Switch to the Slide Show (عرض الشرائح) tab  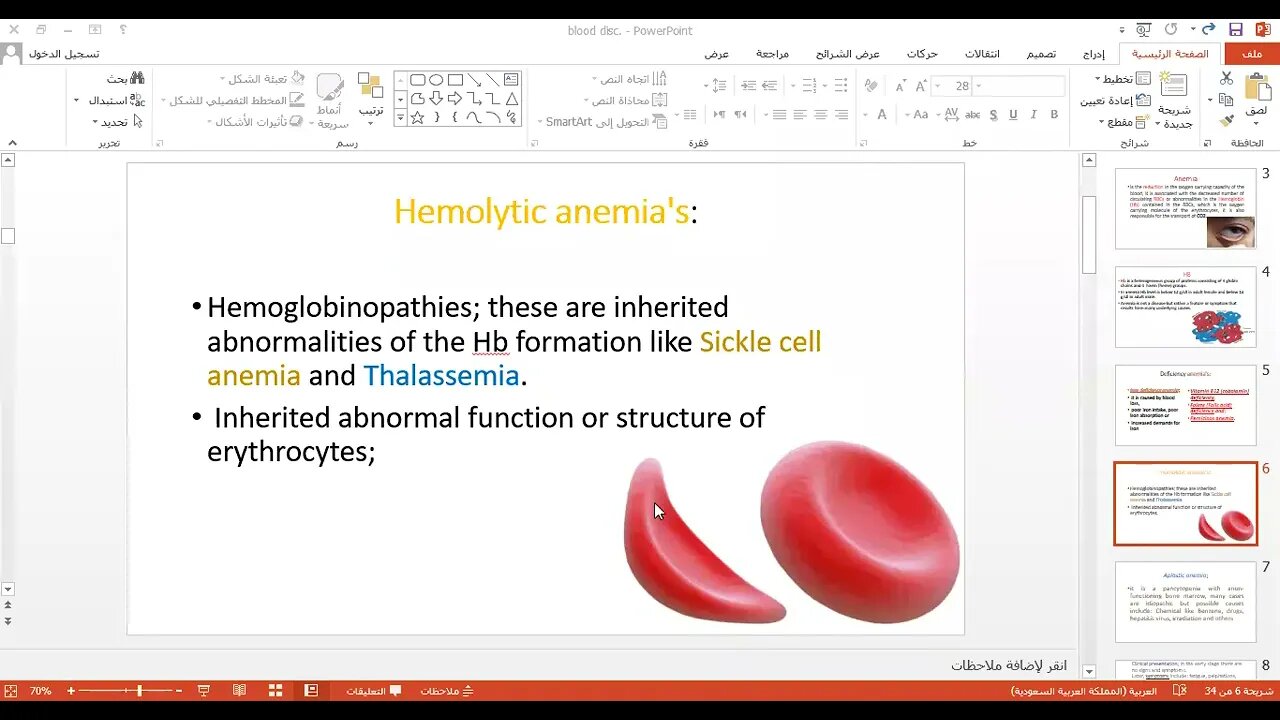click(x=847, y=54)
